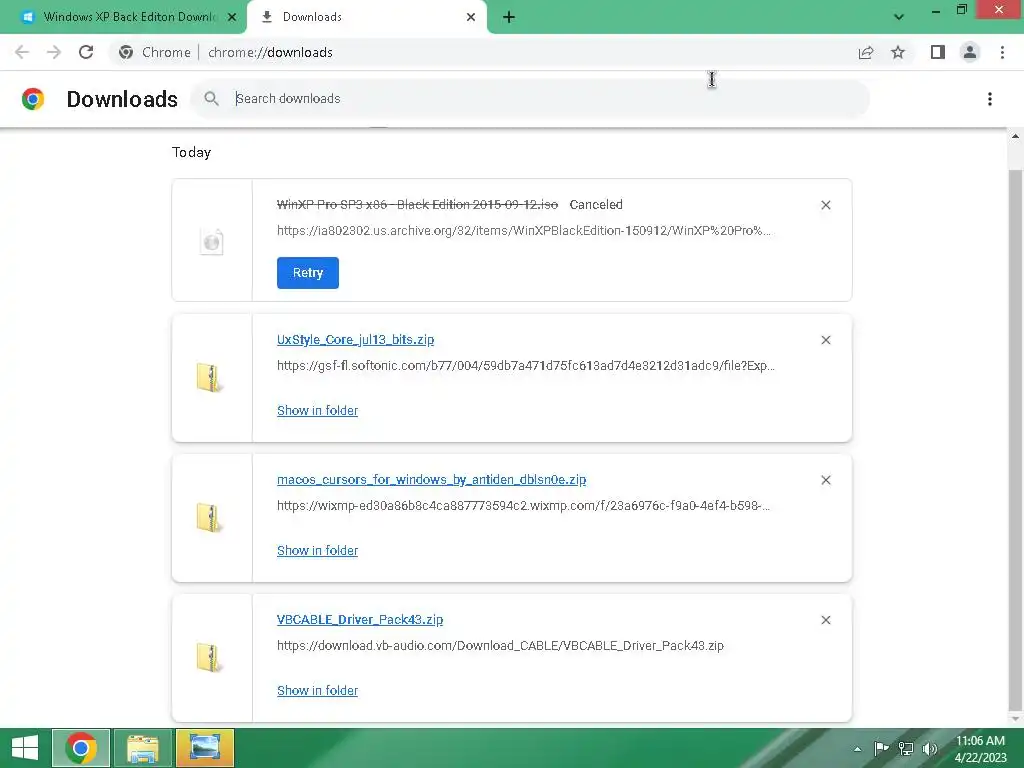Open the Chrome profile avatar menu

tap(970, 52)
